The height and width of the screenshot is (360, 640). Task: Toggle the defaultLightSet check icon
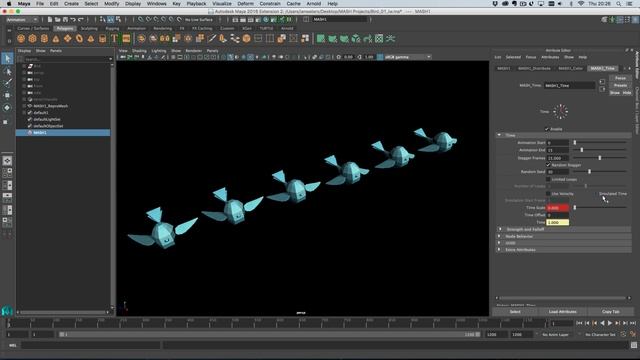(x=30, y=119)
